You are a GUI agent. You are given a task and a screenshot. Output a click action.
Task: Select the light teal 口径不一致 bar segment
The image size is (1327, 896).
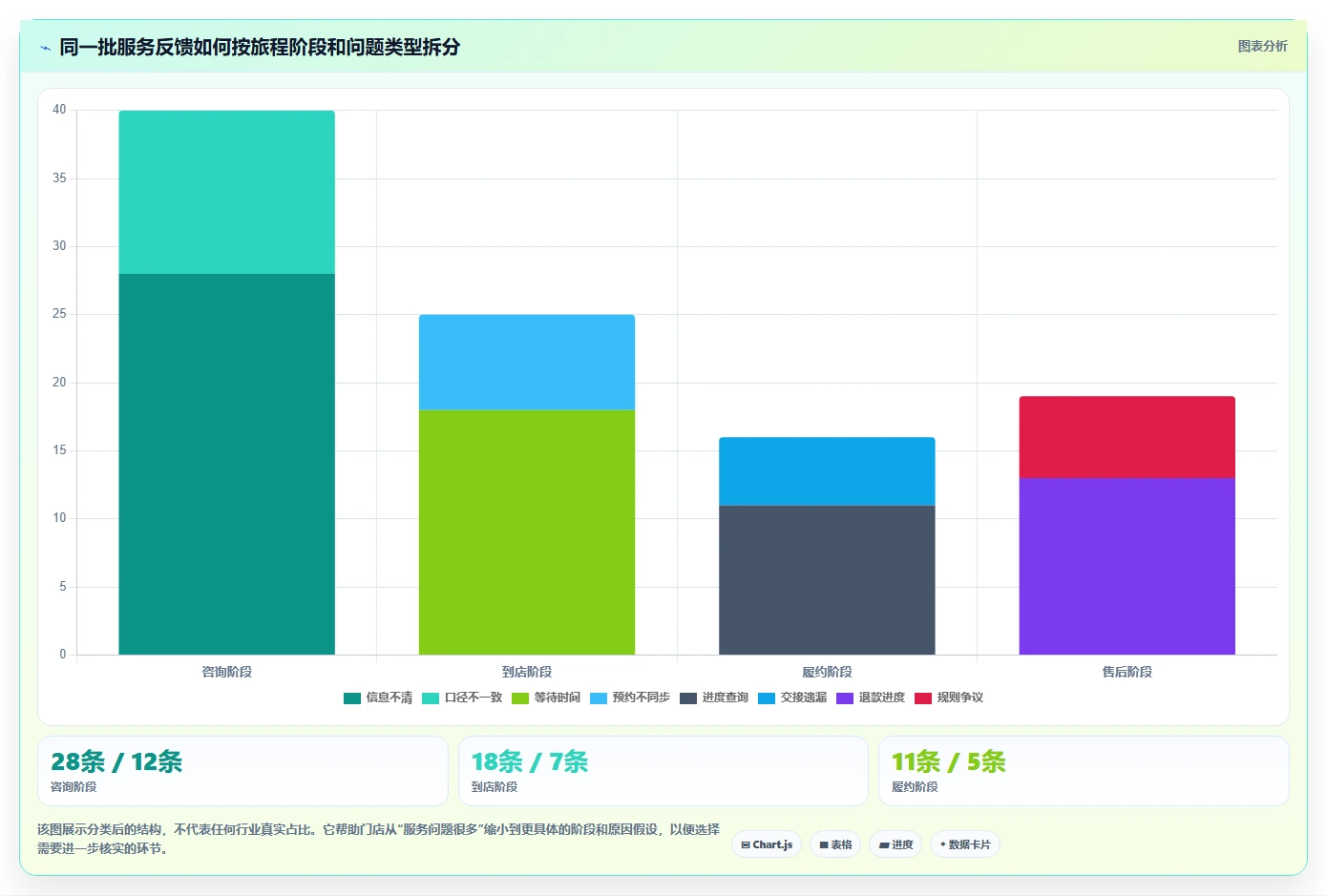[226, 192]
